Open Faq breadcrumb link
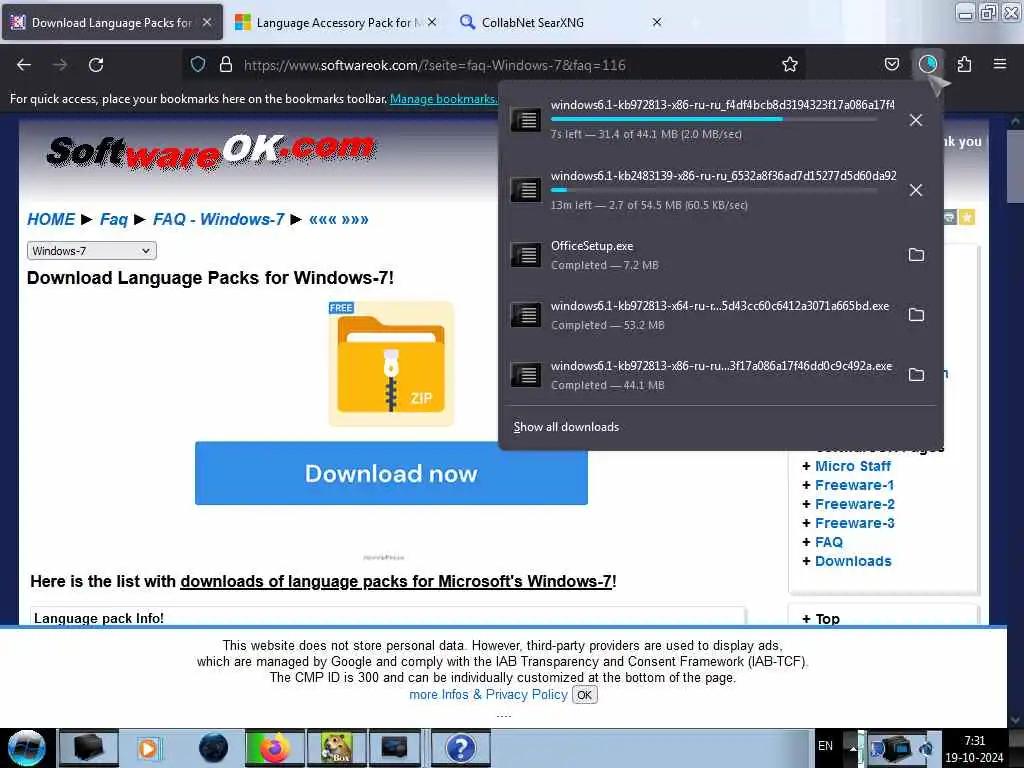Viewport: 1024px width, 768px height. tap(114, 219)
